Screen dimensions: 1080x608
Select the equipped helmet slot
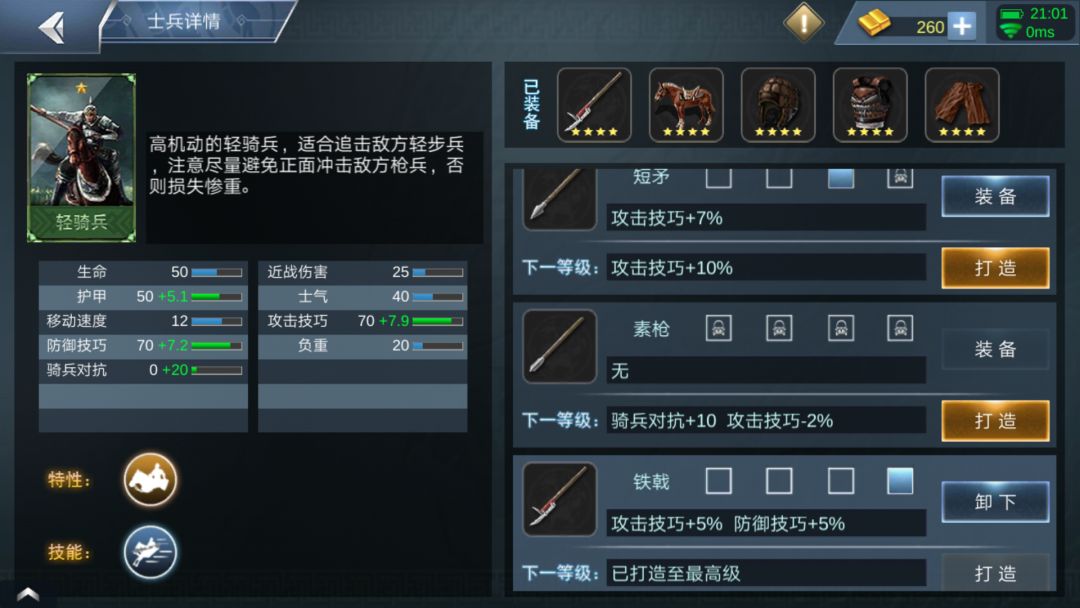point(778,105)
